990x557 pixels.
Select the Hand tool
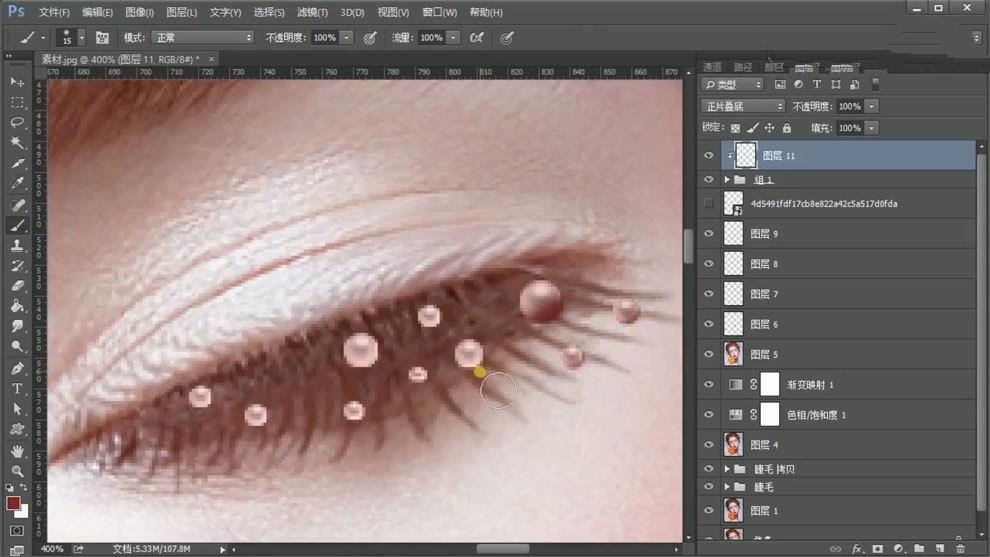17,451
